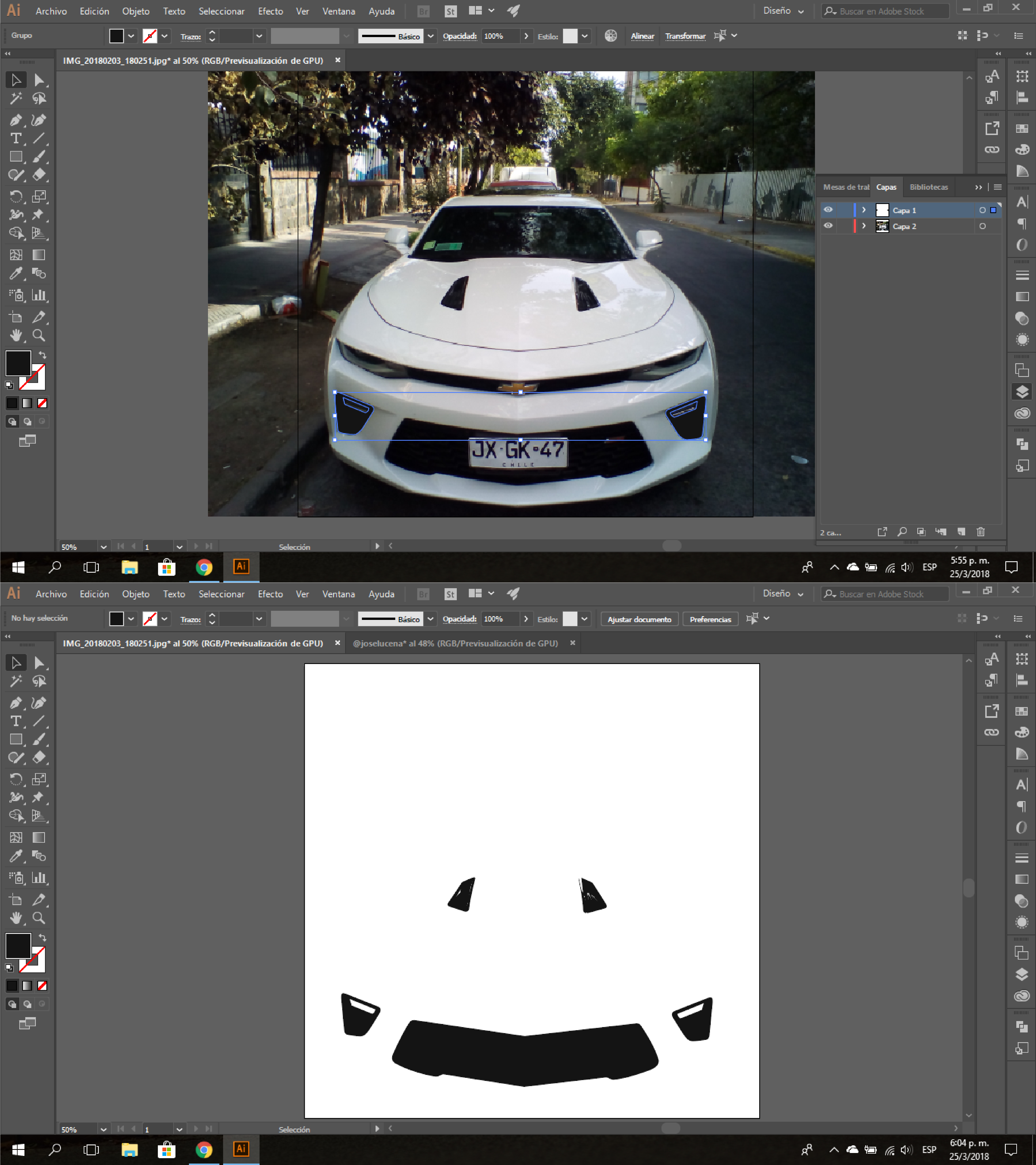Select the Paintbrush tool in bottom window
Screen dimensions: 1036x1165
pos(39,739)
